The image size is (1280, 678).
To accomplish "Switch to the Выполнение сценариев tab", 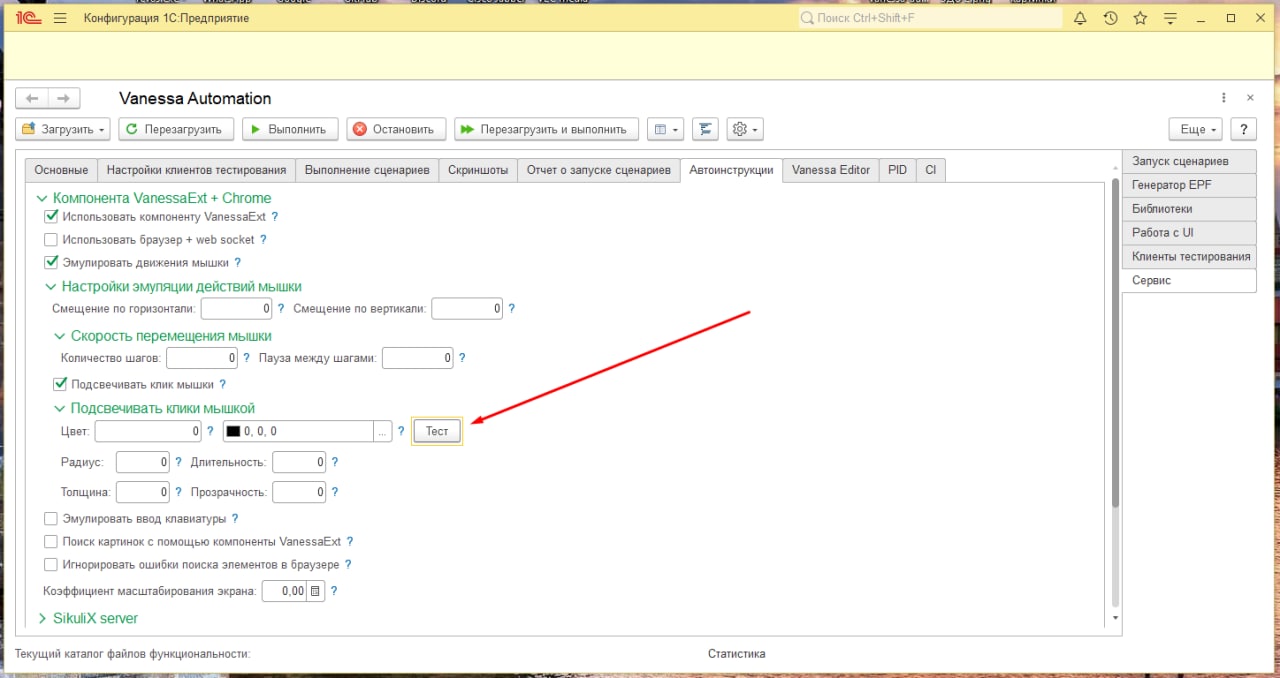I will pos(367,170).
